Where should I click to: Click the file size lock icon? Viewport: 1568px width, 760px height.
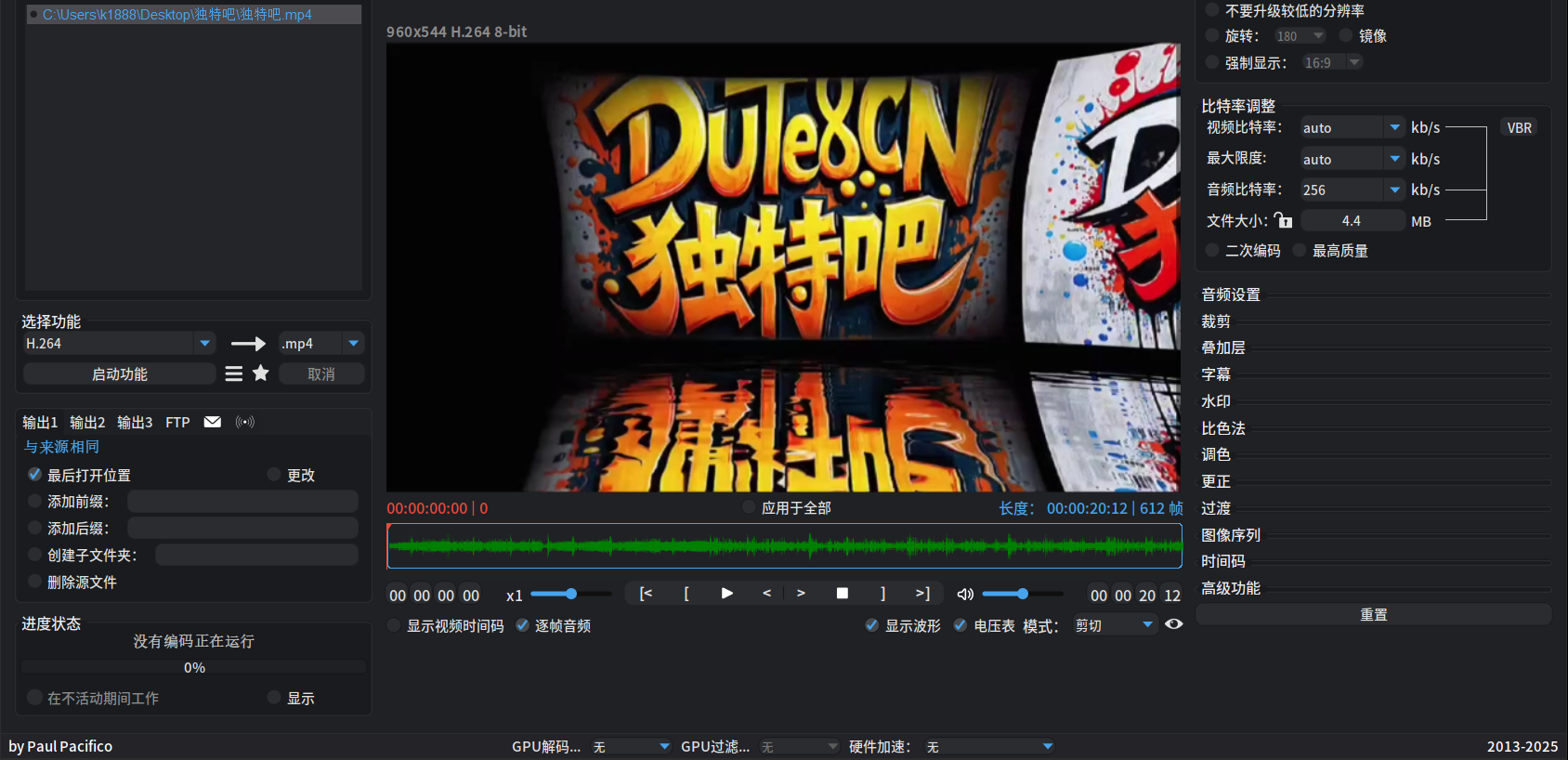pyautogui.click(x=1283, y=220)
